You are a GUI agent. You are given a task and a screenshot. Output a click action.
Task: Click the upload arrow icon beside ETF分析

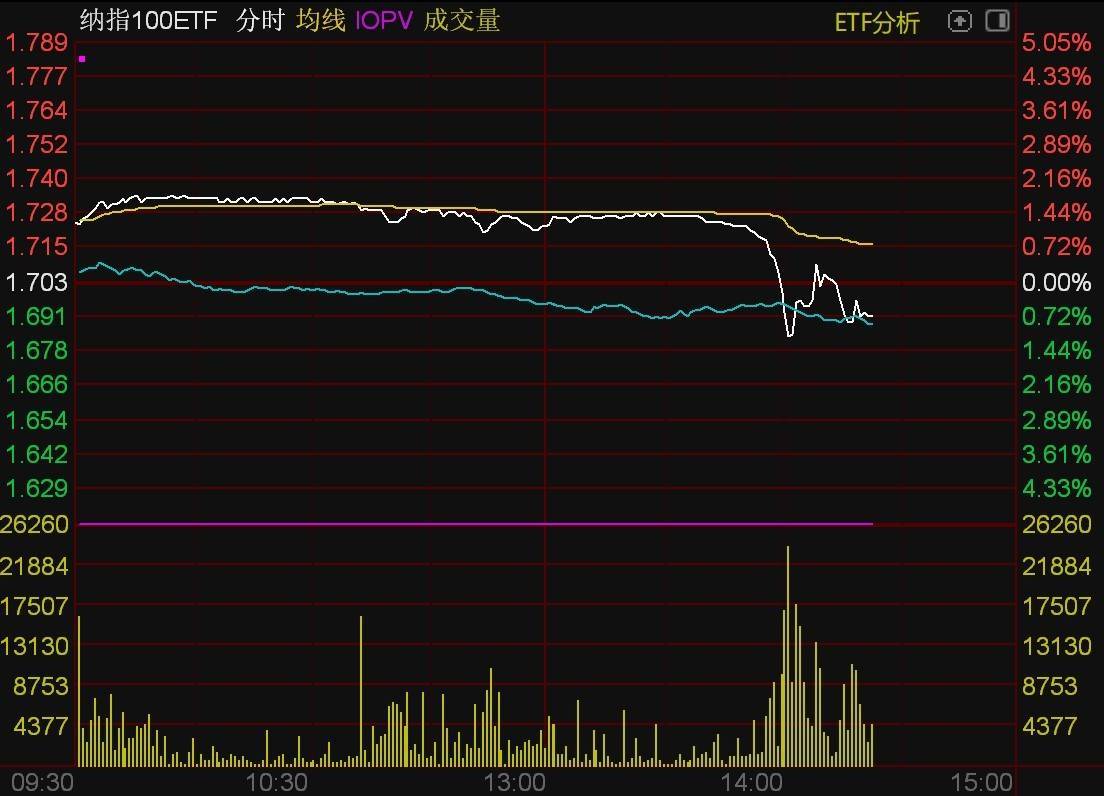[x=959, y=21]
